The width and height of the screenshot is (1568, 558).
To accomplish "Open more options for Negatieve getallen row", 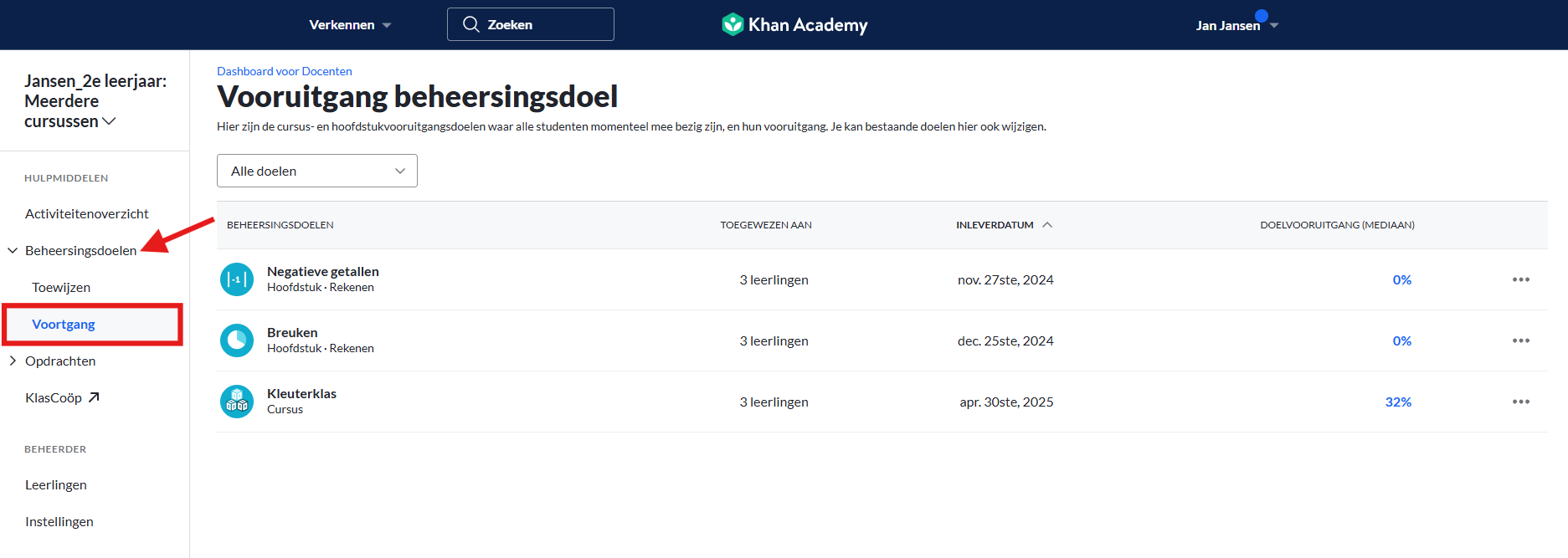I will 1521,279.
